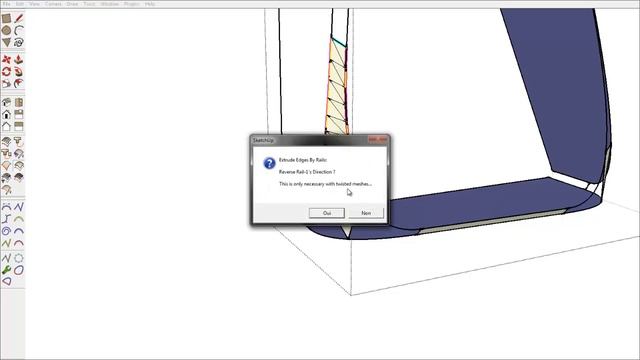This screenshot has height=360, width=640.
Task: Select the Arc drawing tool
Action: pos(19,31)
